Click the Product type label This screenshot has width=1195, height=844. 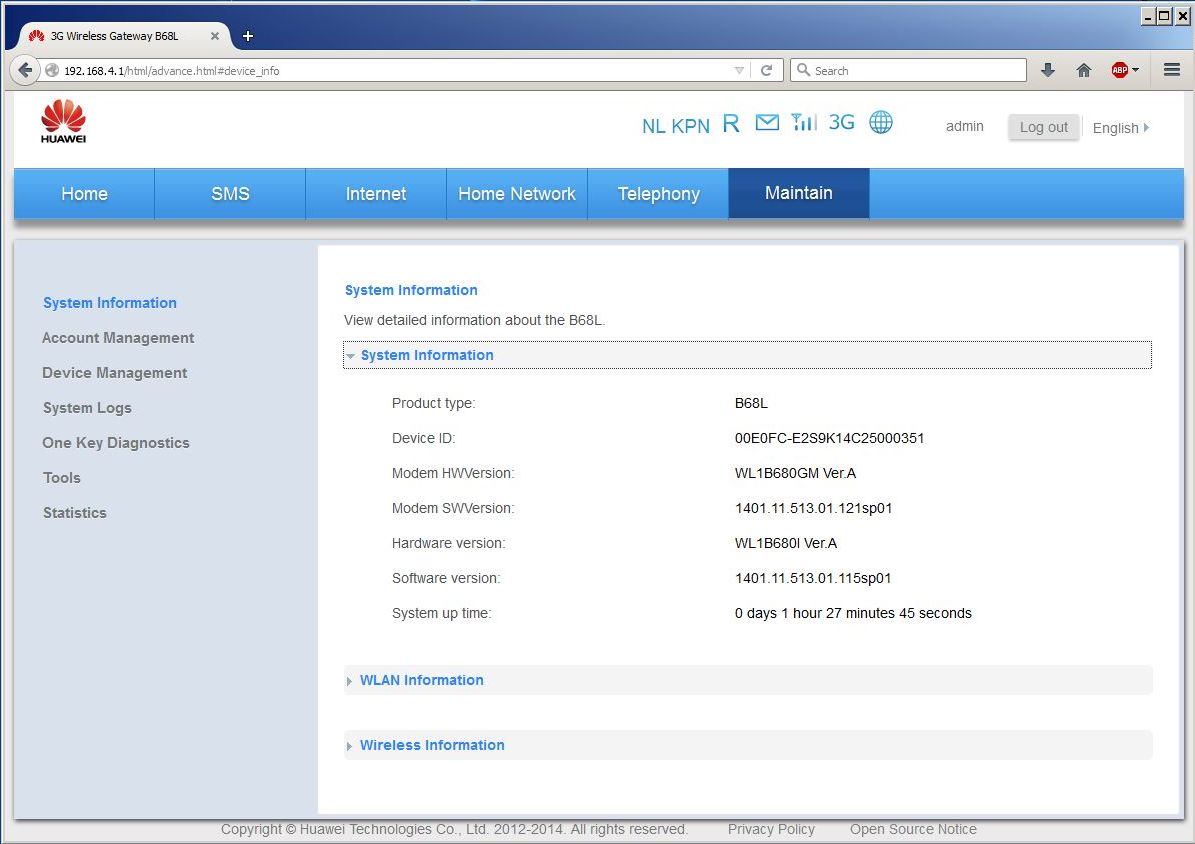point(433,403)
